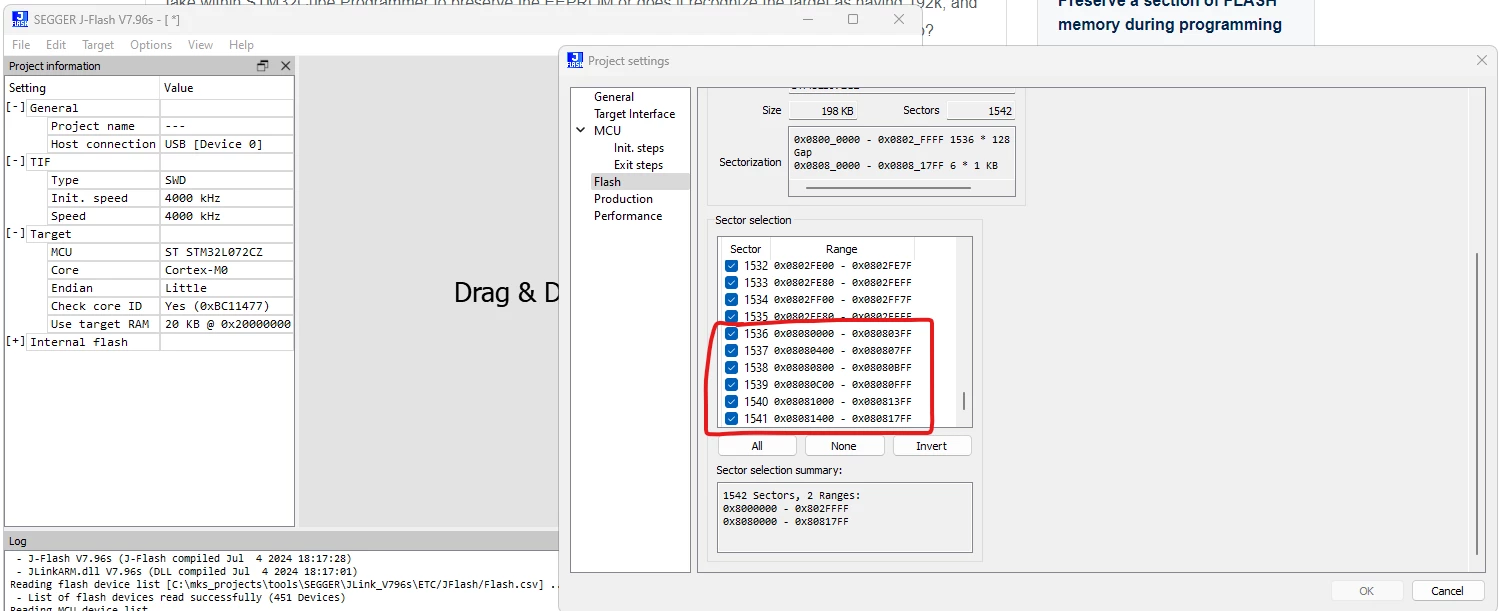Expand the Internal flash group
Viewport: 1499px width, 611px height.
click(x=15, y=342)
